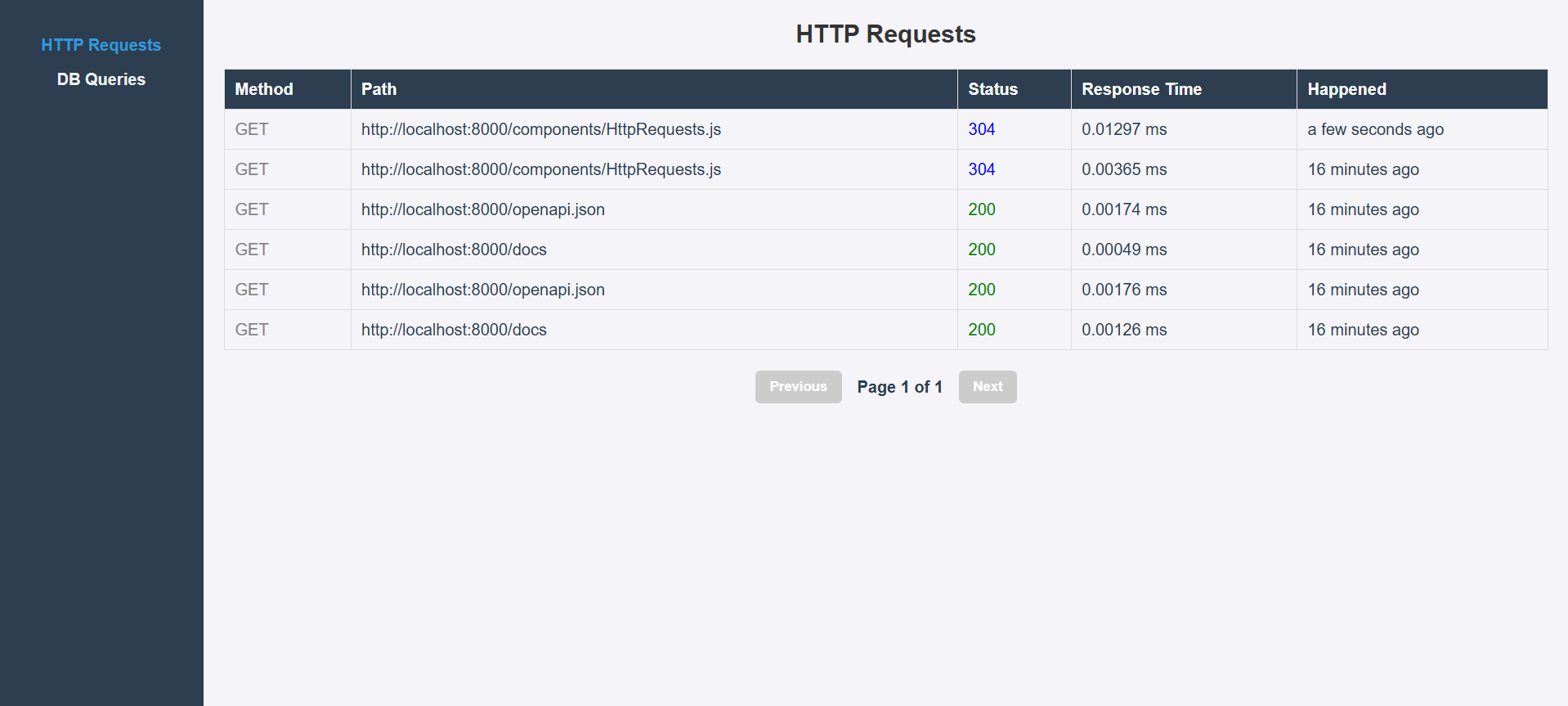Click the Path column header
Screen dimensions: 1568x706
coord(379,89)
